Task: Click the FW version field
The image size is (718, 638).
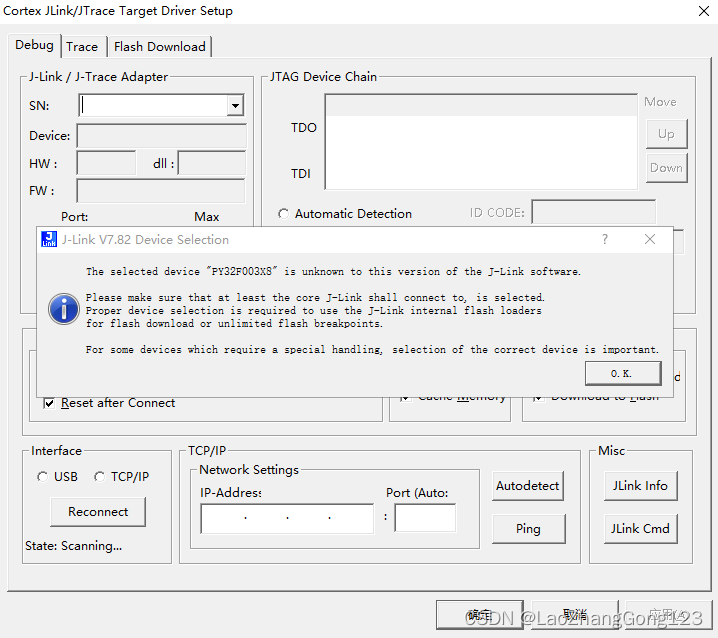Action: click(x=161, y=191)
